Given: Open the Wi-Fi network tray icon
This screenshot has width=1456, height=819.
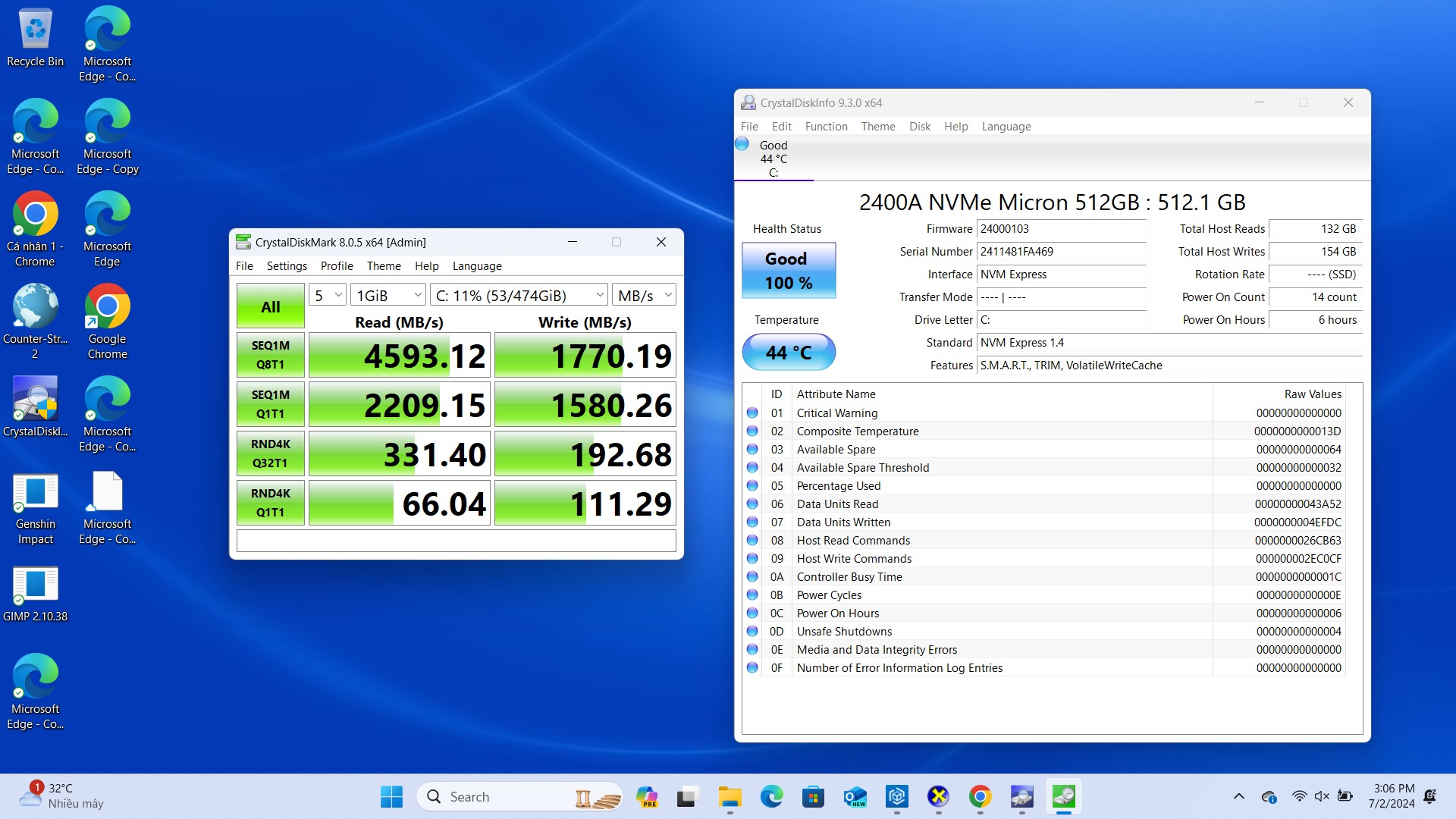Looking at the screenshot, I should pyautogui.click(x=1299, y=796).
